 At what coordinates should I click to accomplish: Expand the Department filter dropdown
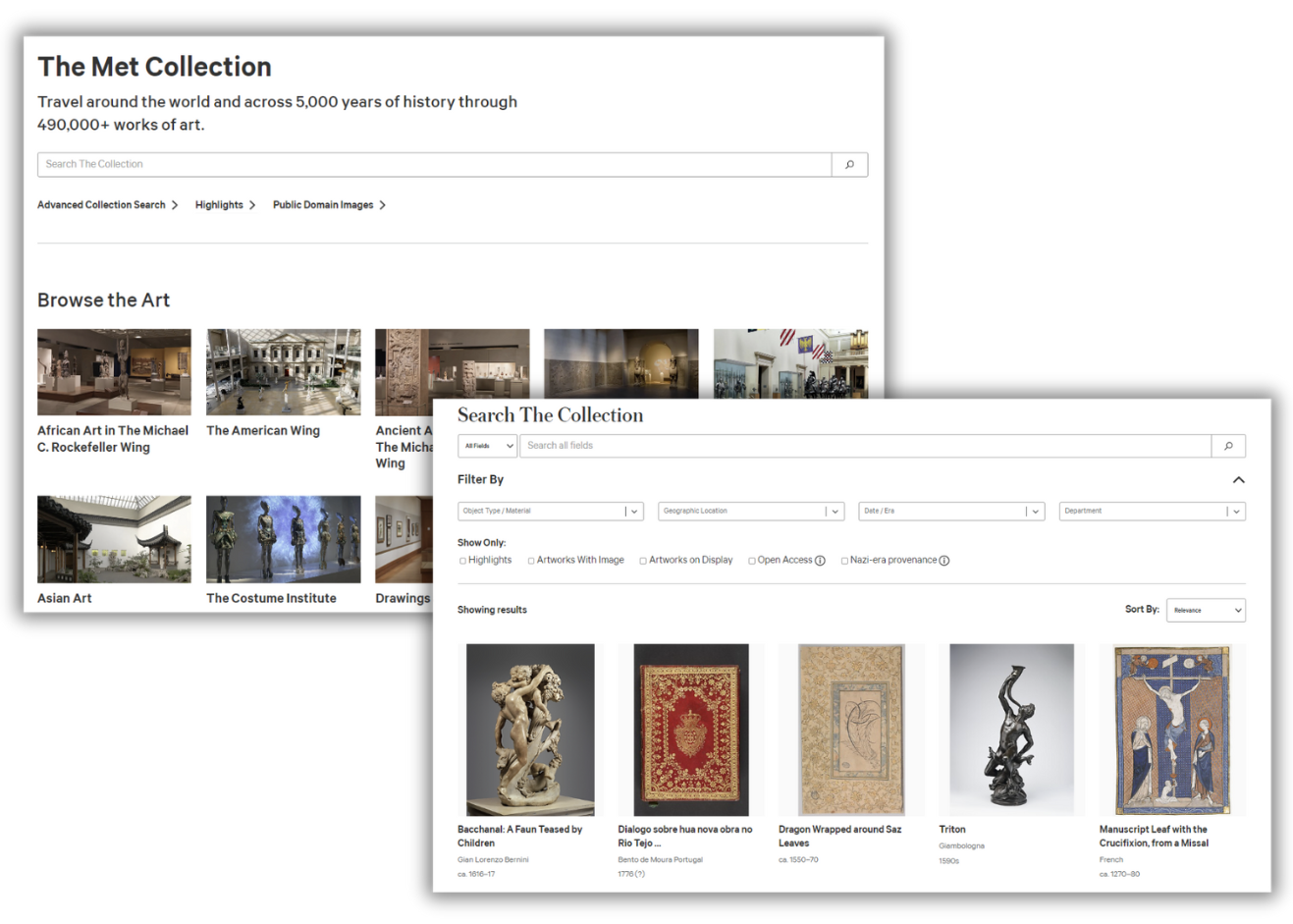click(x=1152, y=511)
